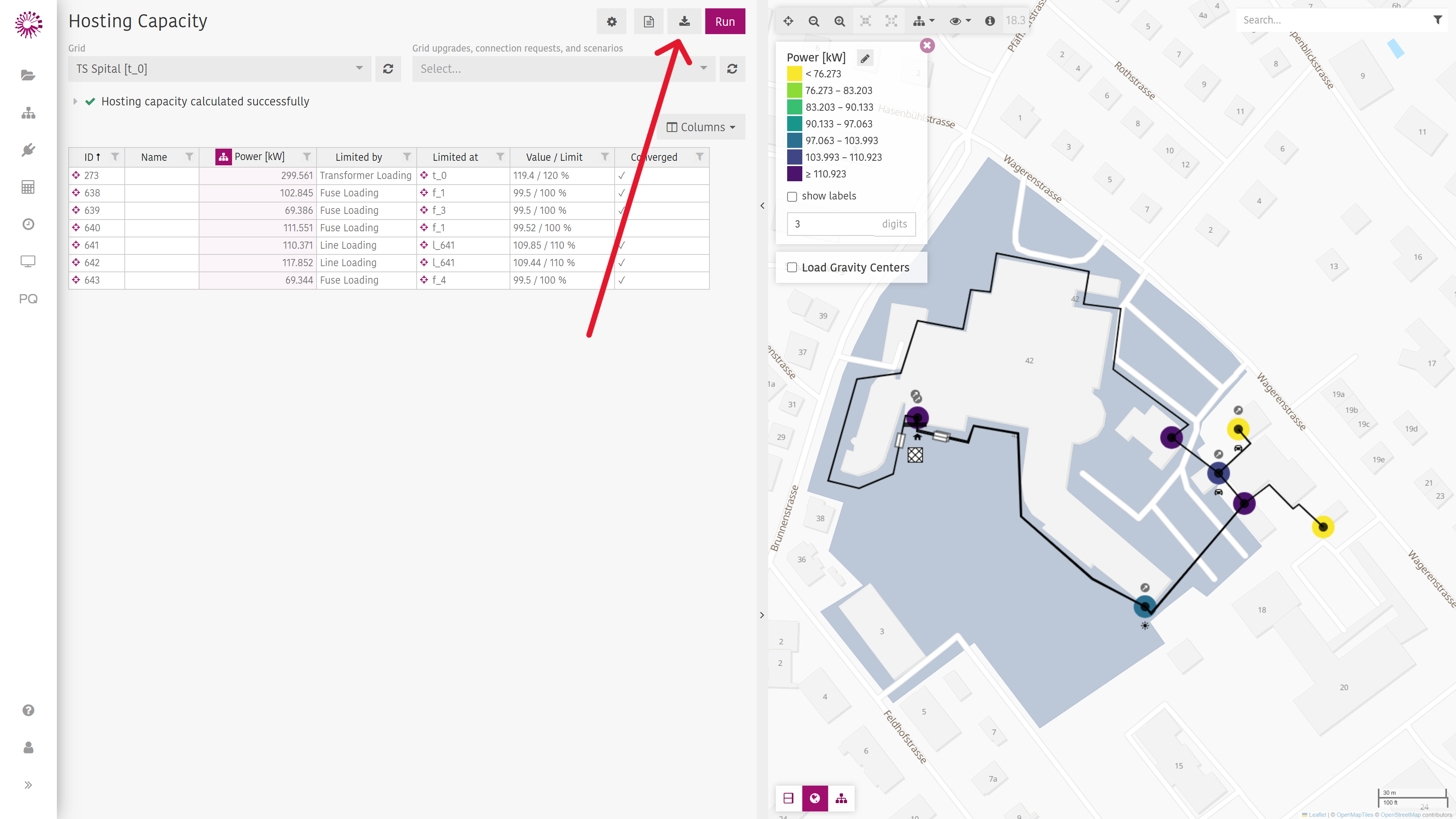Edit the Power [kW] legend with pencil

click(865, 58)
